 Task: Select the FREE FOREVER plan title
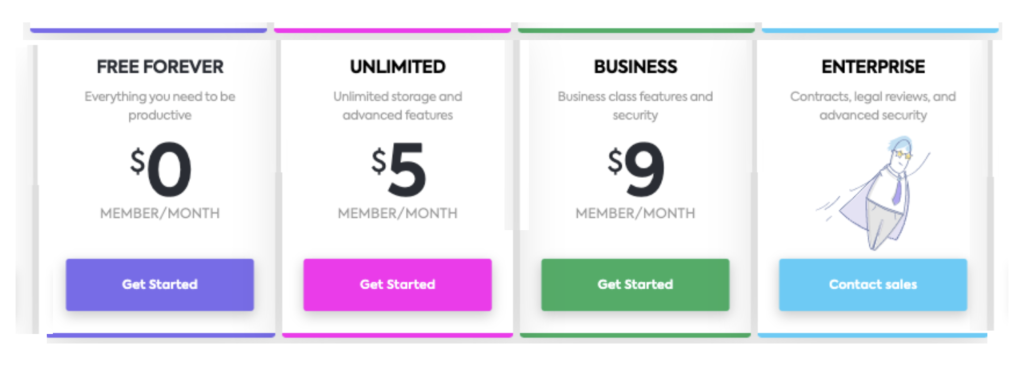click(160, 67)
